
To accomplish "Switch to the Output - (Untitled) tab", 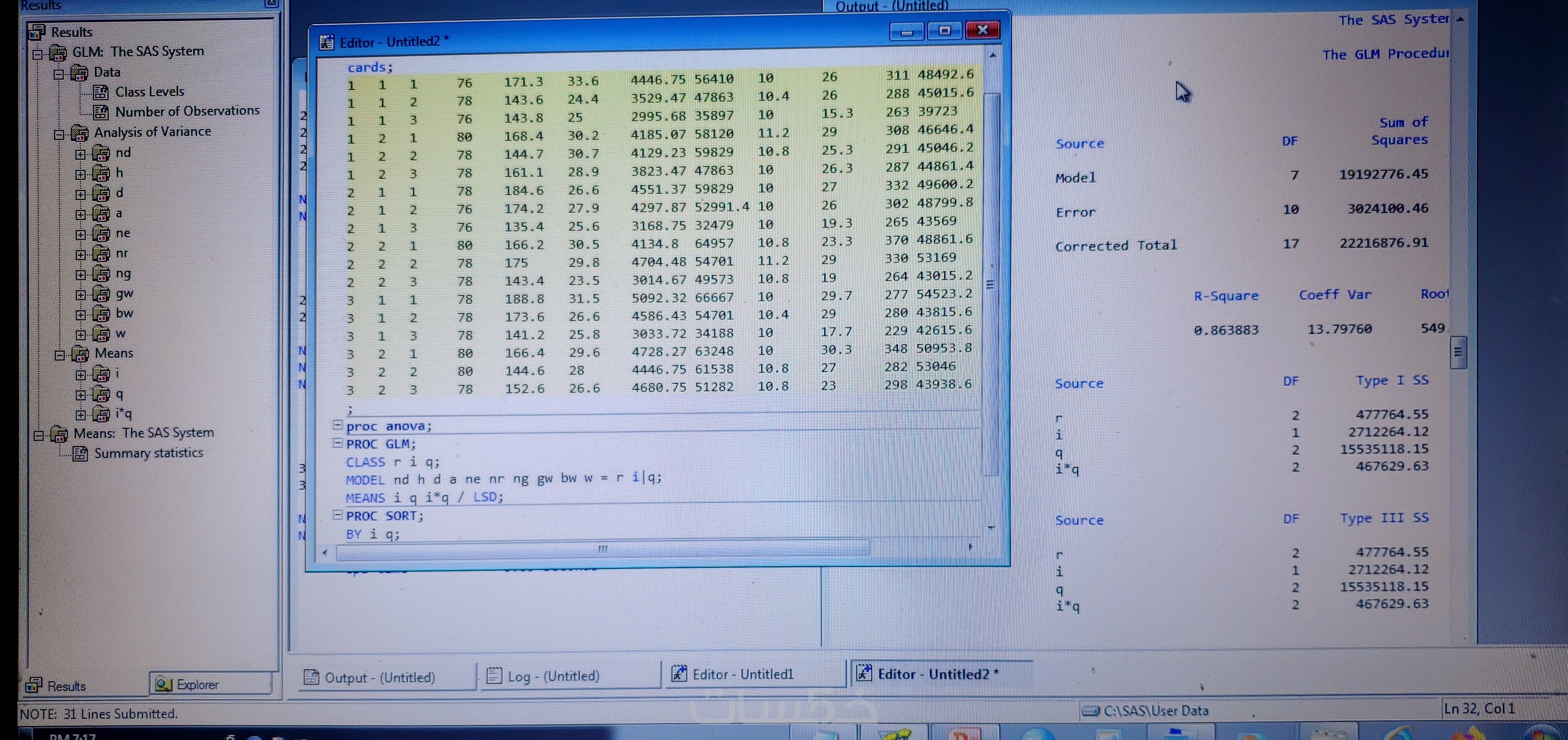I will click(x=380, y=677).
